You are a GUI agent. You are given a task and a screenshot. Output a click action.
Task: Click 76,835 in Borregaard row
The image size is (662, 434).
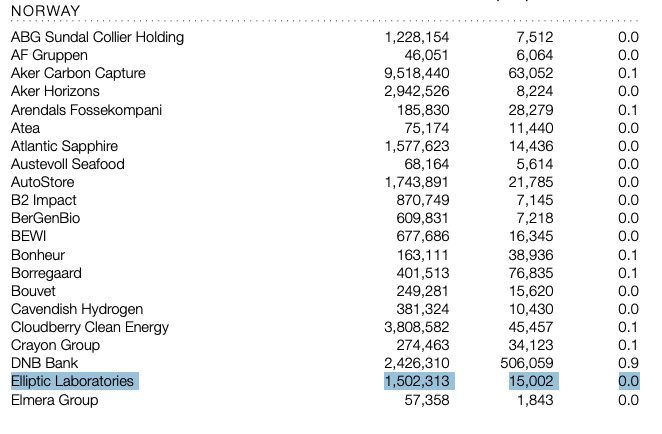tap(531, 273)
